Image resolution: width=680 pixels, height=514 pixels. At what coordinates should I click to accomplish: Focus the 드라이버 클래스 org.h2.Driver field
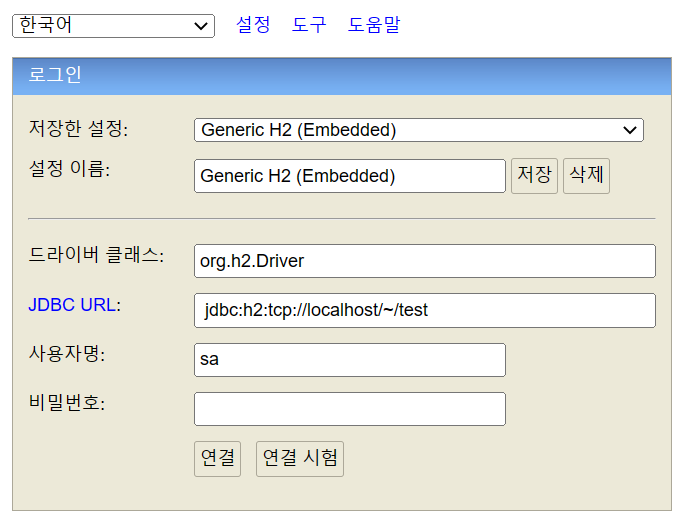425,261
